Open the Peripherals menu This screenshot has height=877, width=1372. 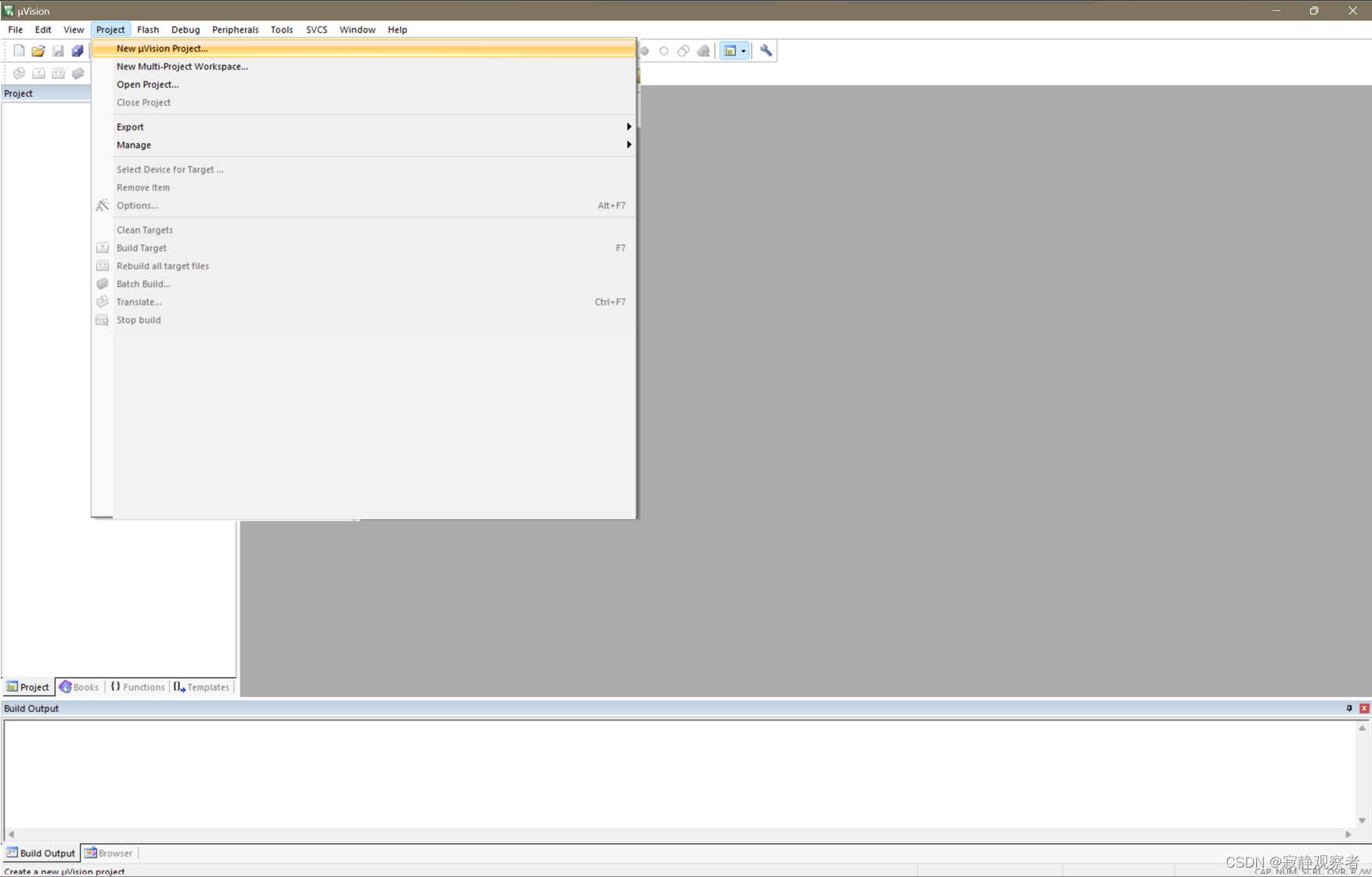point(235,30)
